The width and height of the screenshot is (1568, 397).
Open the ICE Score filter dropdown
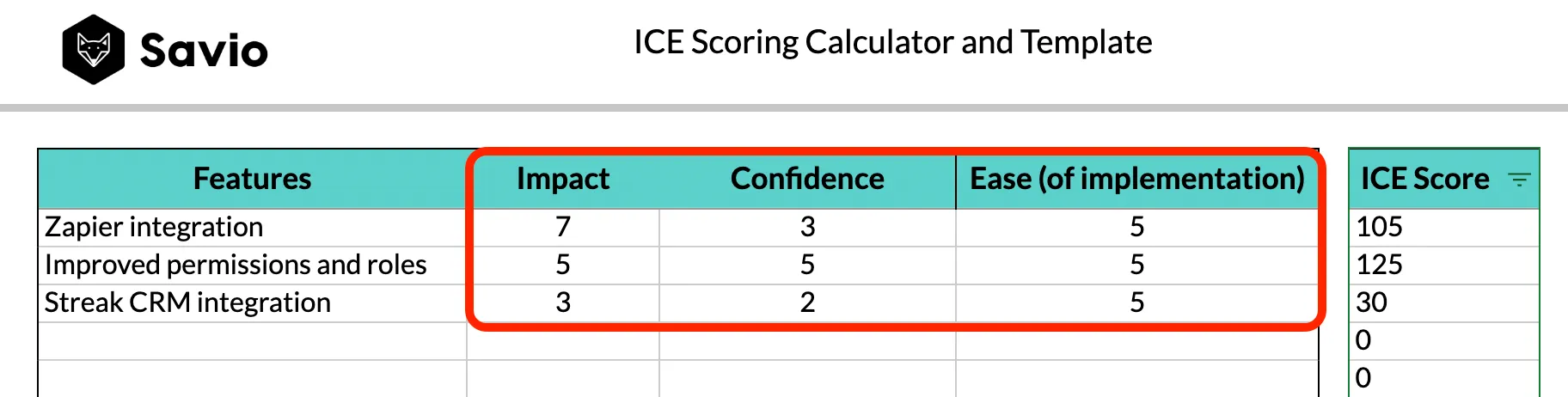point(1519,180)
